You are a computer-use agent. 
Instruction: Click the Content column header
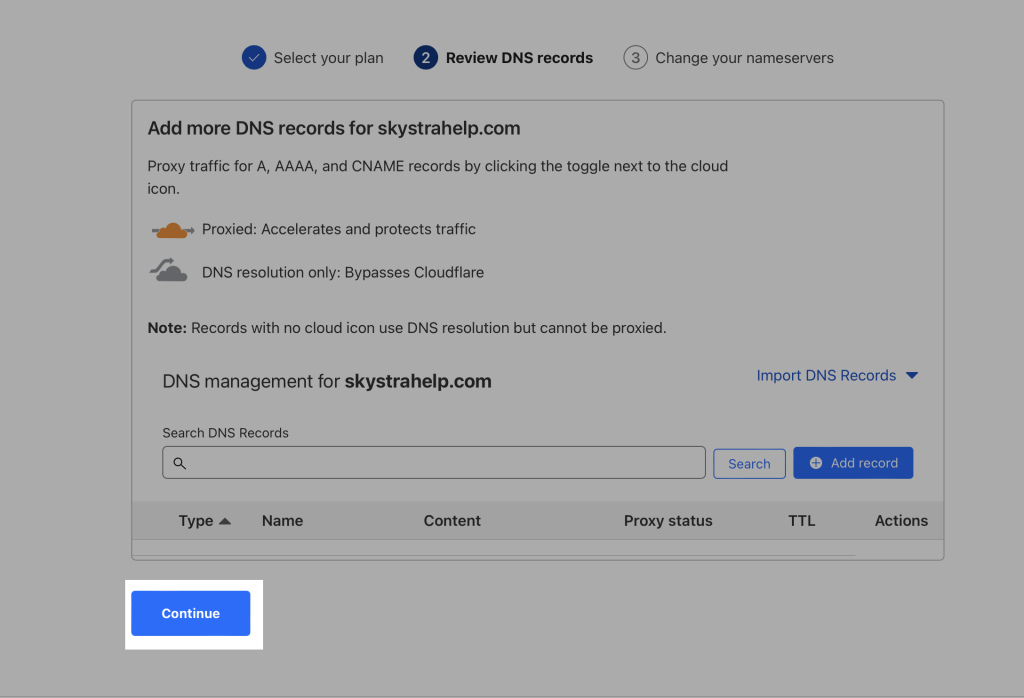452,521
